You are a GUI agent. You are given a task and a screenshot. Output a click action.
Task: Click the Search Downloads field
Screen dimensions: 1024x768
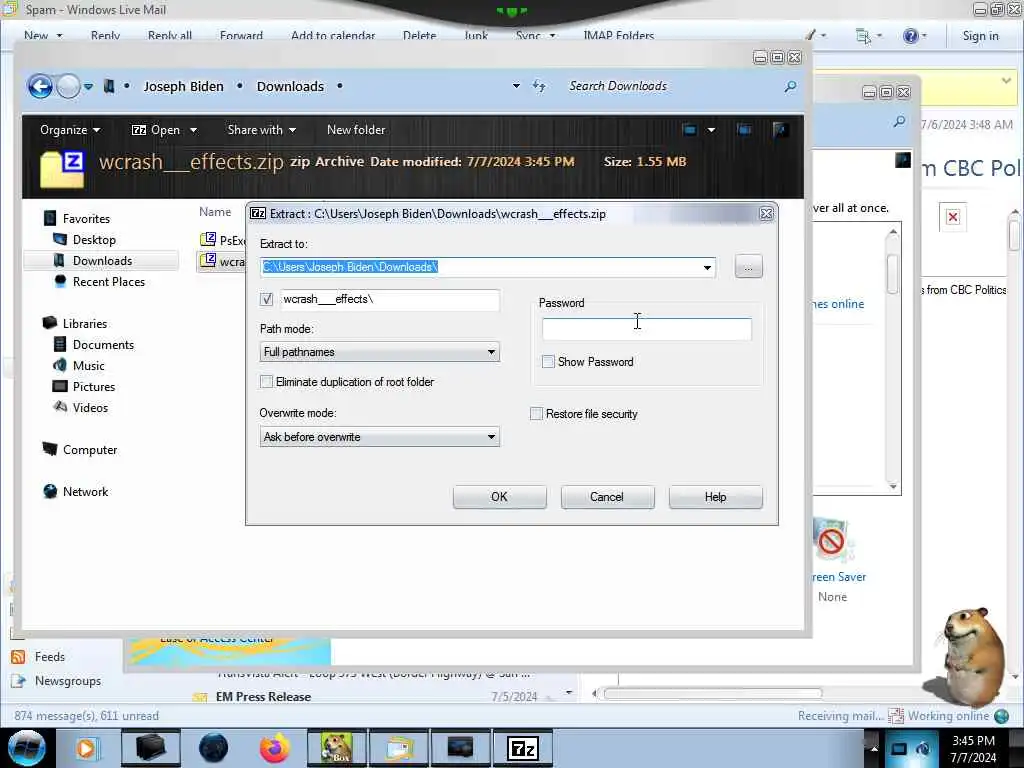tap(673, 86)
